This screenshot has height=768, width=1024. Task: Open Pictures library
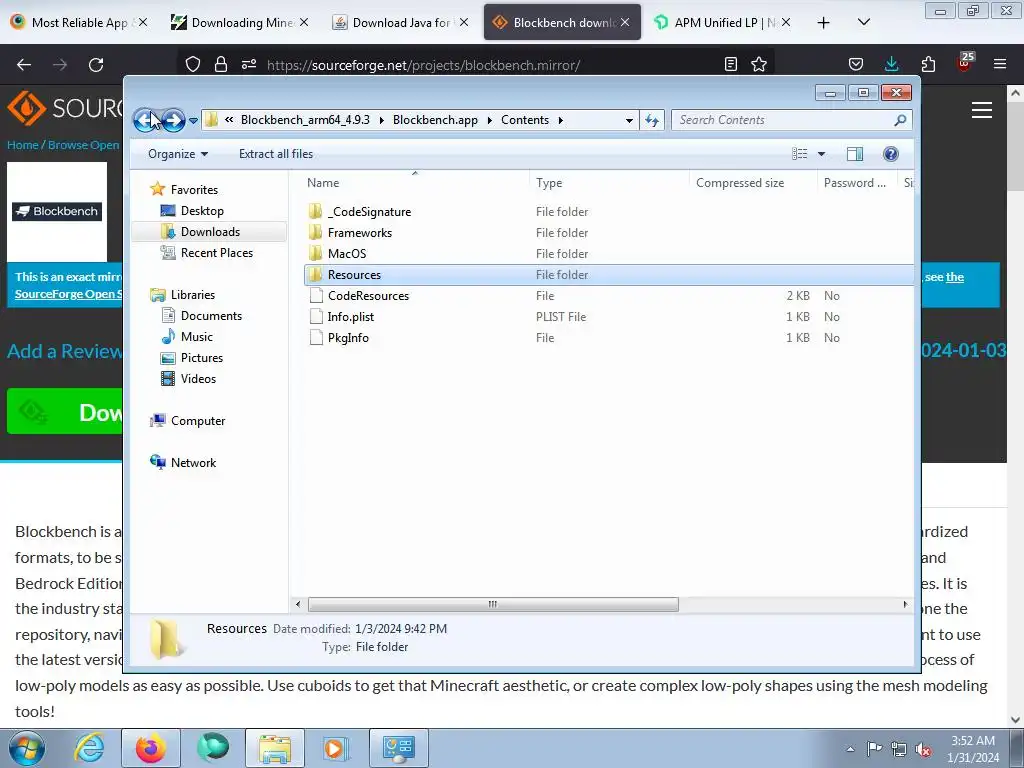click(202, 358)
